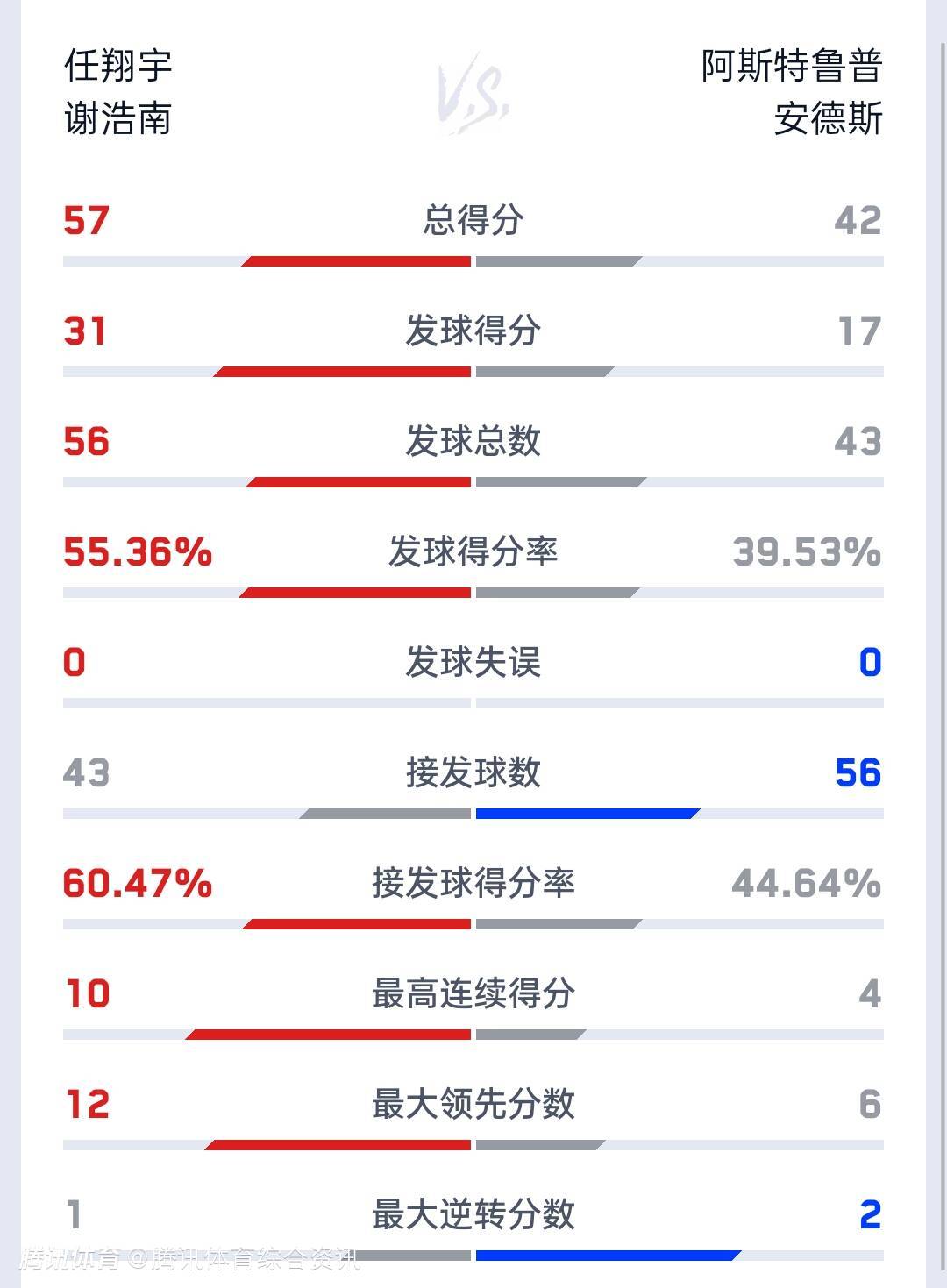Viewport: 947px width, 1288px height.
Task: Select opponent name 安德斯
Action: [x=828, y=119]
